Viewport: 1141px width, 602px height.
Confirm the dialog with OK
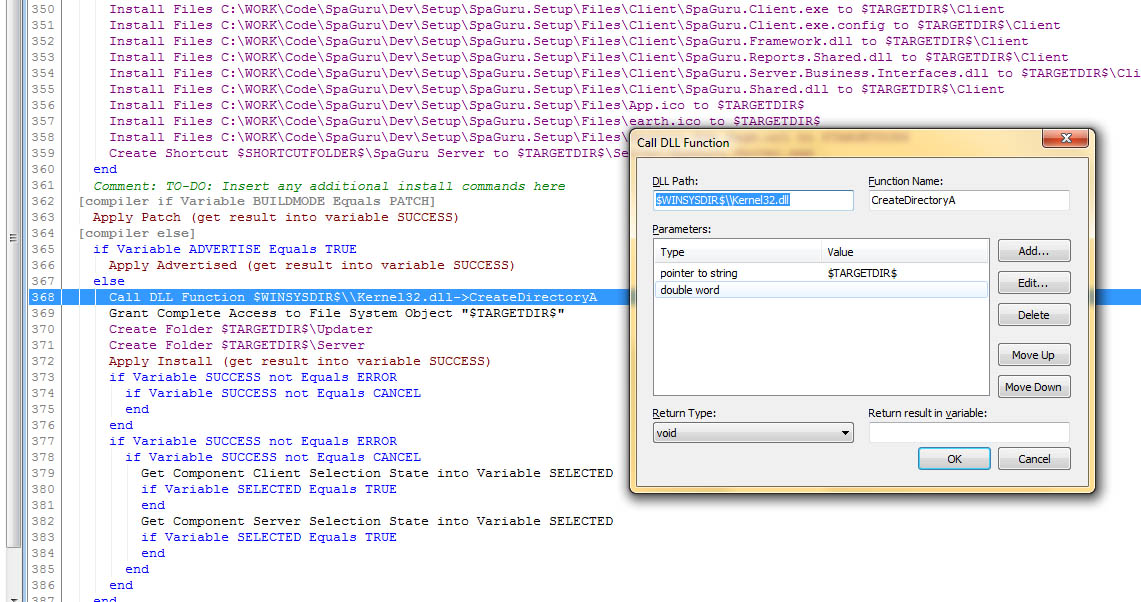[954, 459]
